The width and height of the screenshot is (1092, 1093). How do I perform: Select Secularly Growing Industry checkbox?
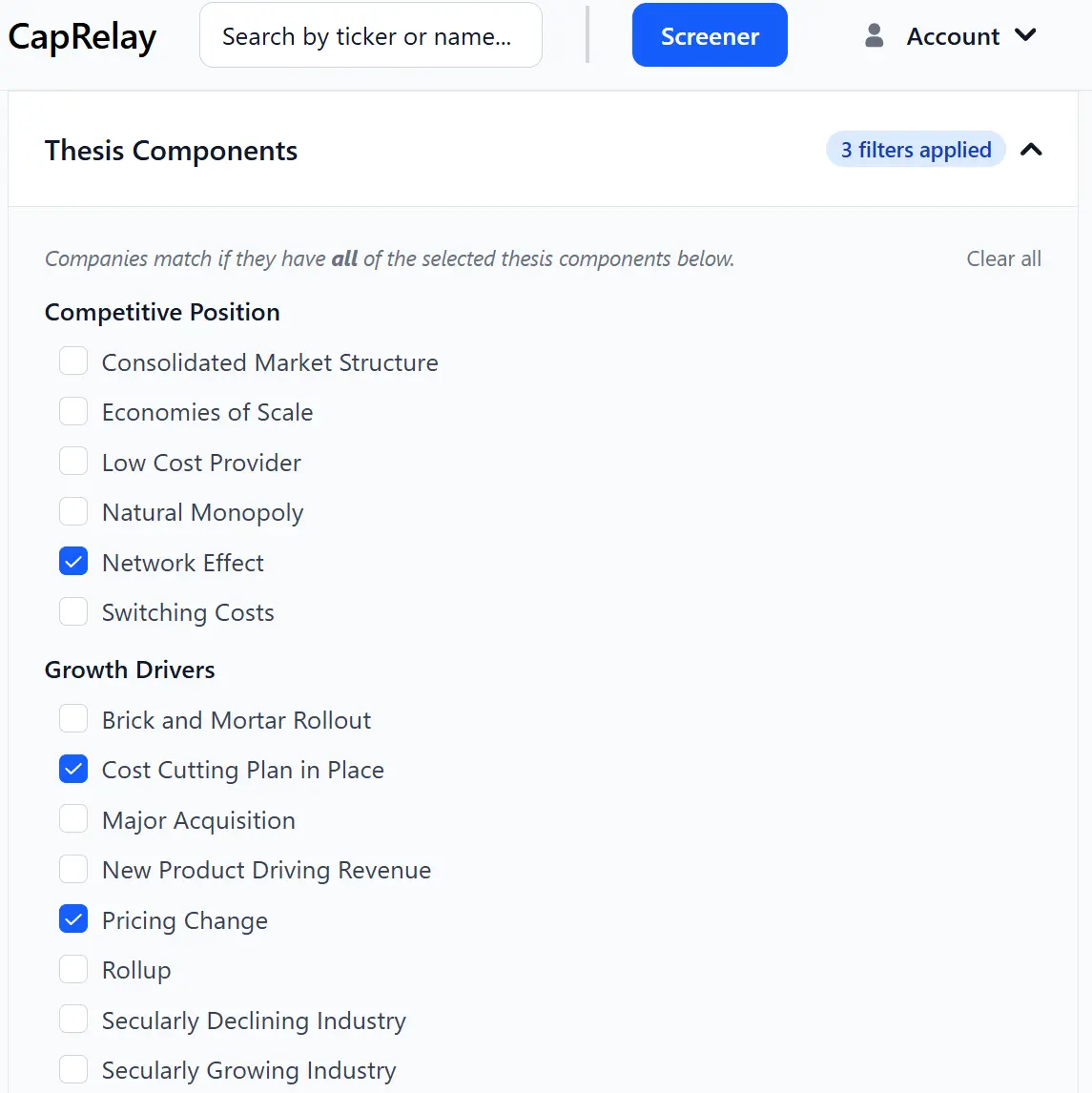pyautogui.click(x=73, y=1069)
